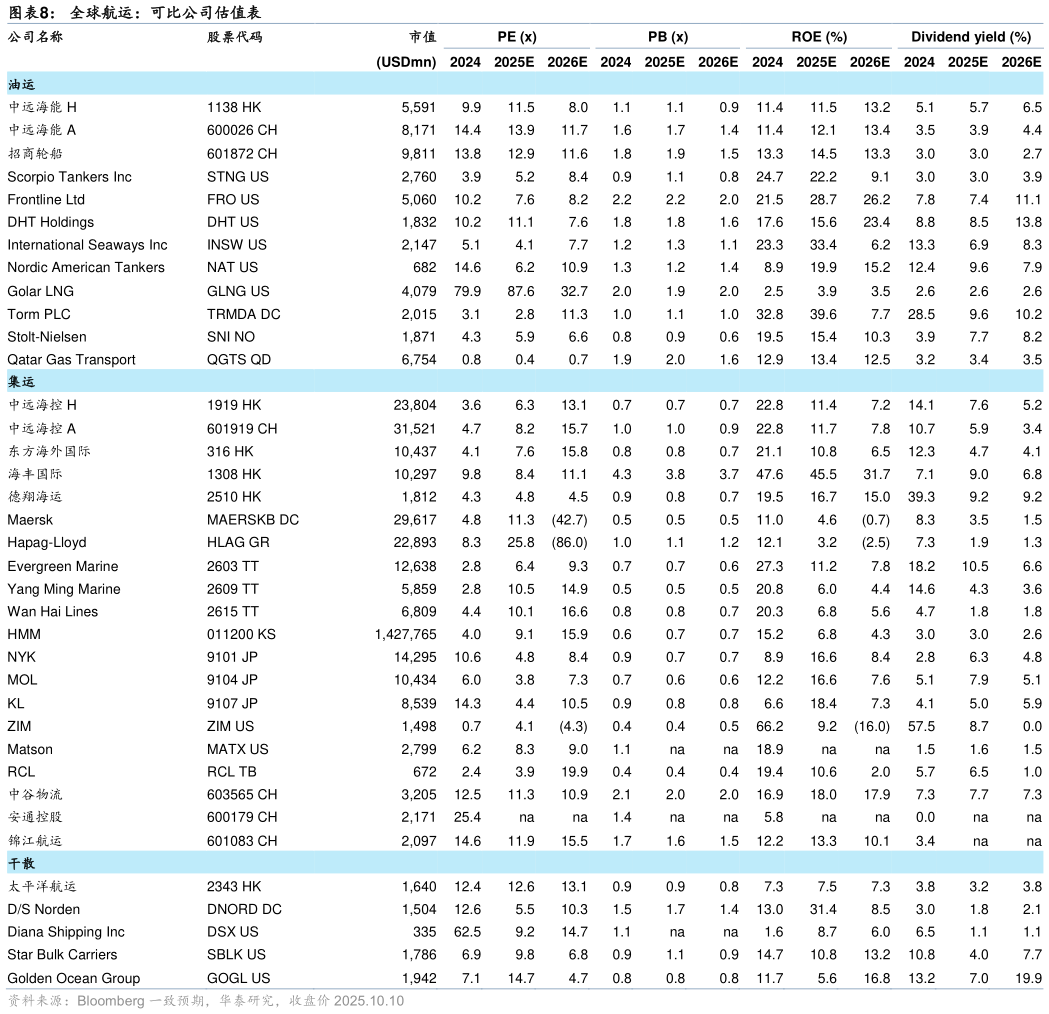This screenshot has height=1014, width=1049.
Task: Click the date 2025.10.10 in footer
Action: coord(368,1001)
